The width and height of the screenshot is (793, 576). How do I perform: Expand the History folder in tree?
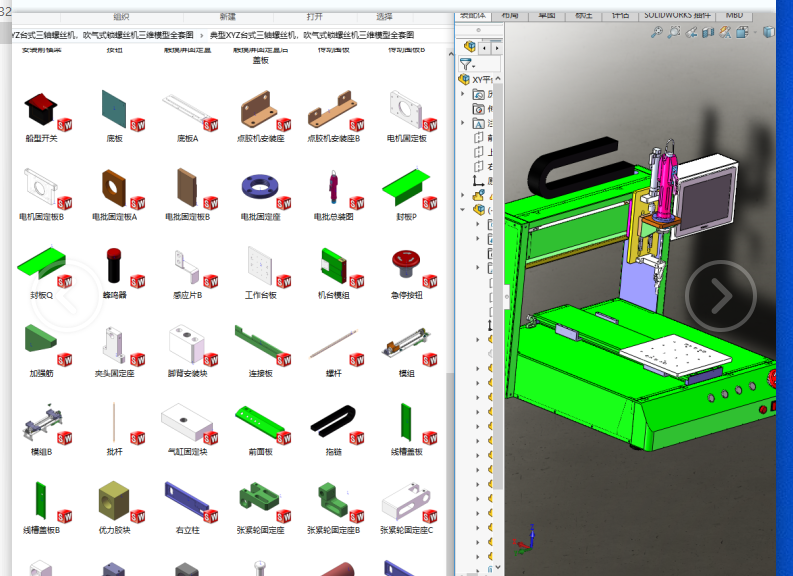tap(462, 94)
